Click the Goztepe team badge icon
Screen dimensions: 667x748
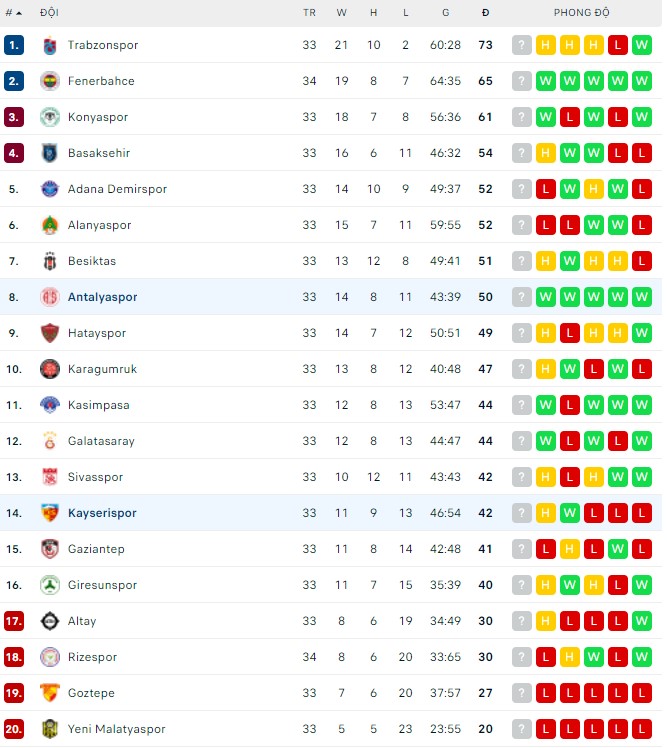coord(50,693)
